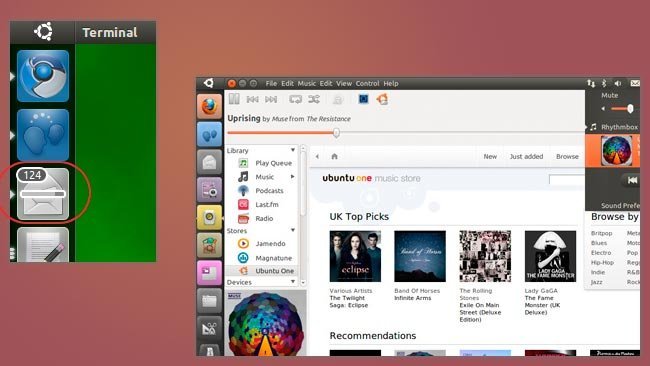Open Band Of Horses Infinite Arms cover
Screen dimensions: 650x366
click(420, 256)
